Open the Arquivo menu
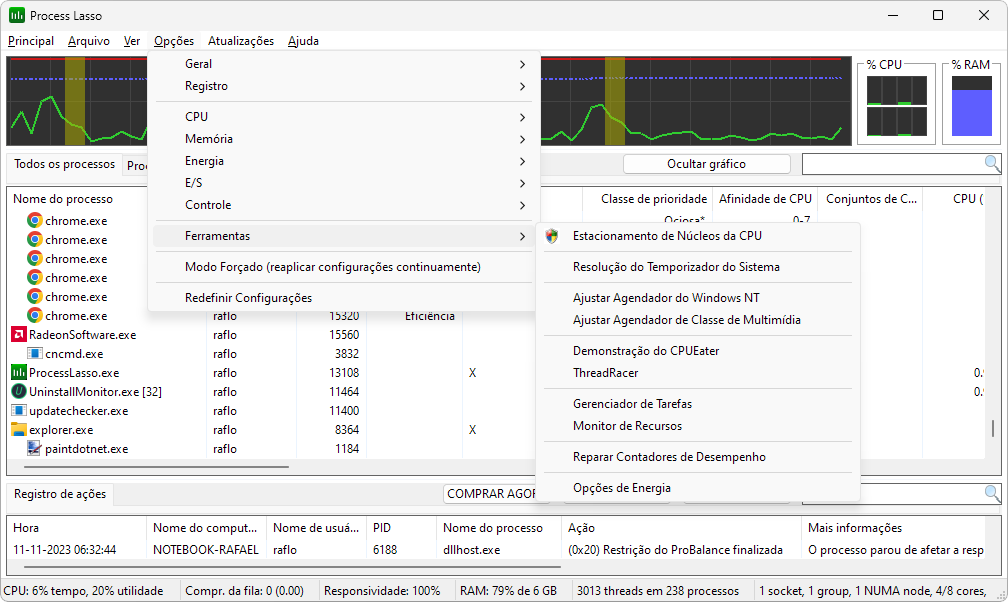This screenshot has width=1008, height=602. [x=89, y=41]
